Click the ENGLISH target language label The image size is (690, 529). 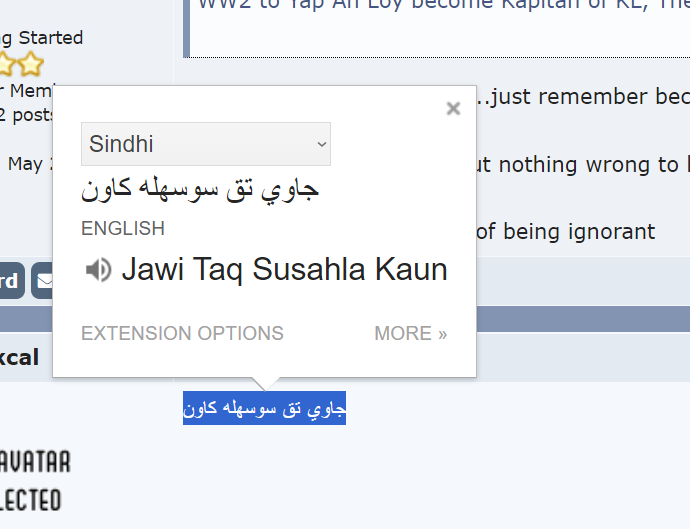coord(123,228)
